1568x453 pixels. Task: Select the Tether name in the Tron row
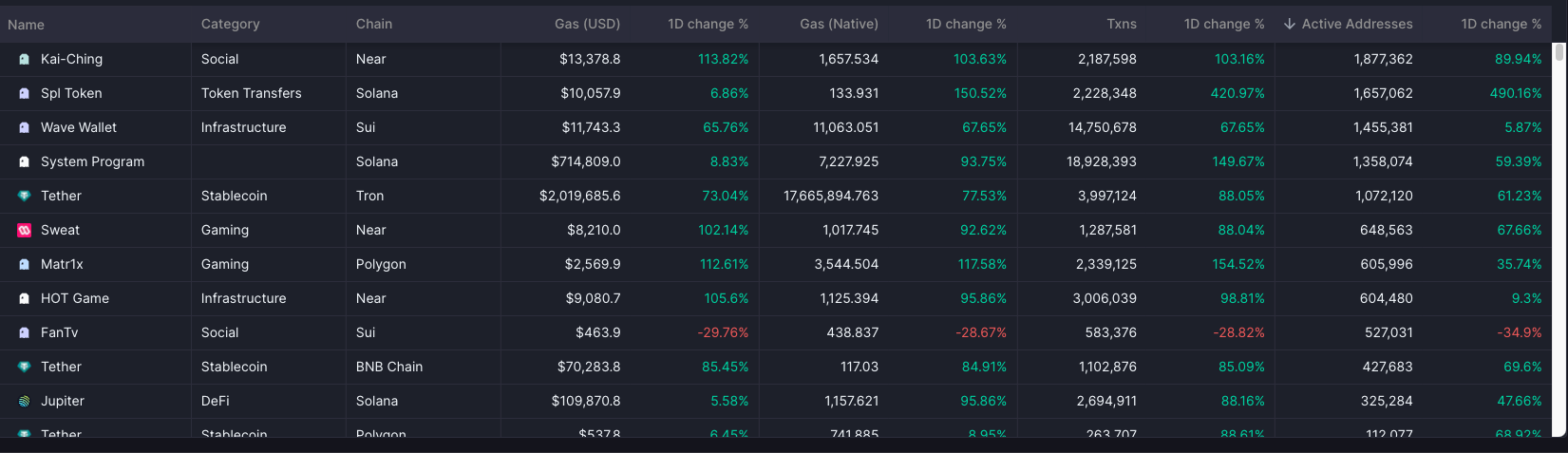[61, 196]
